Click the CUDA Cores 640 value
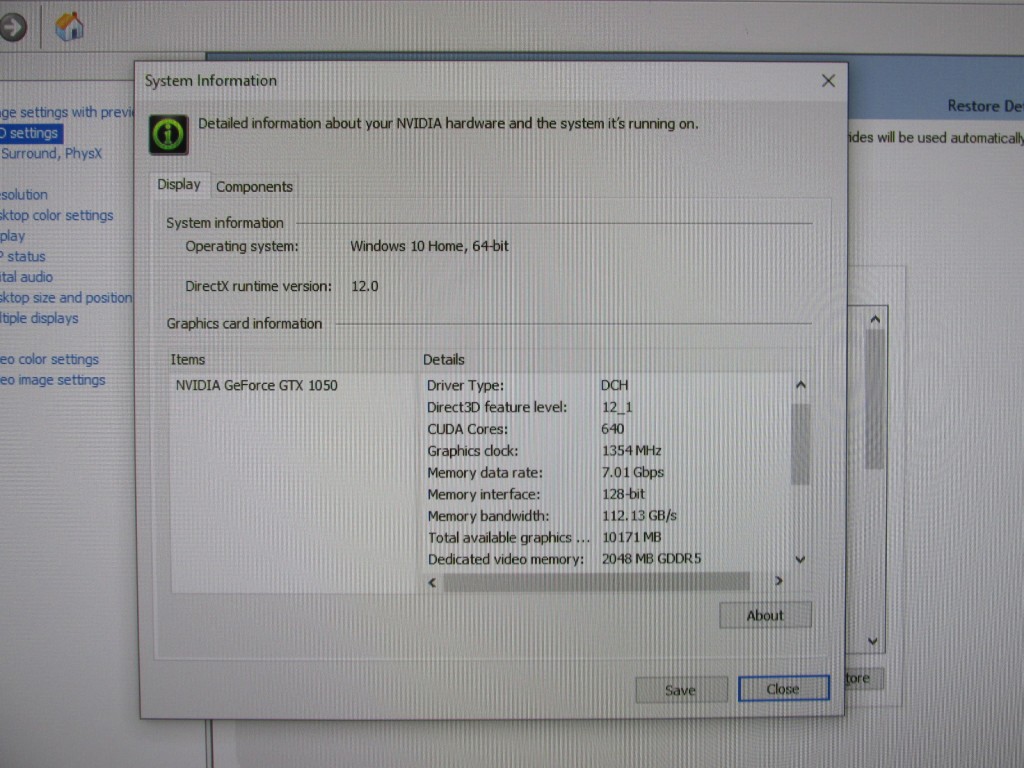 613,429
